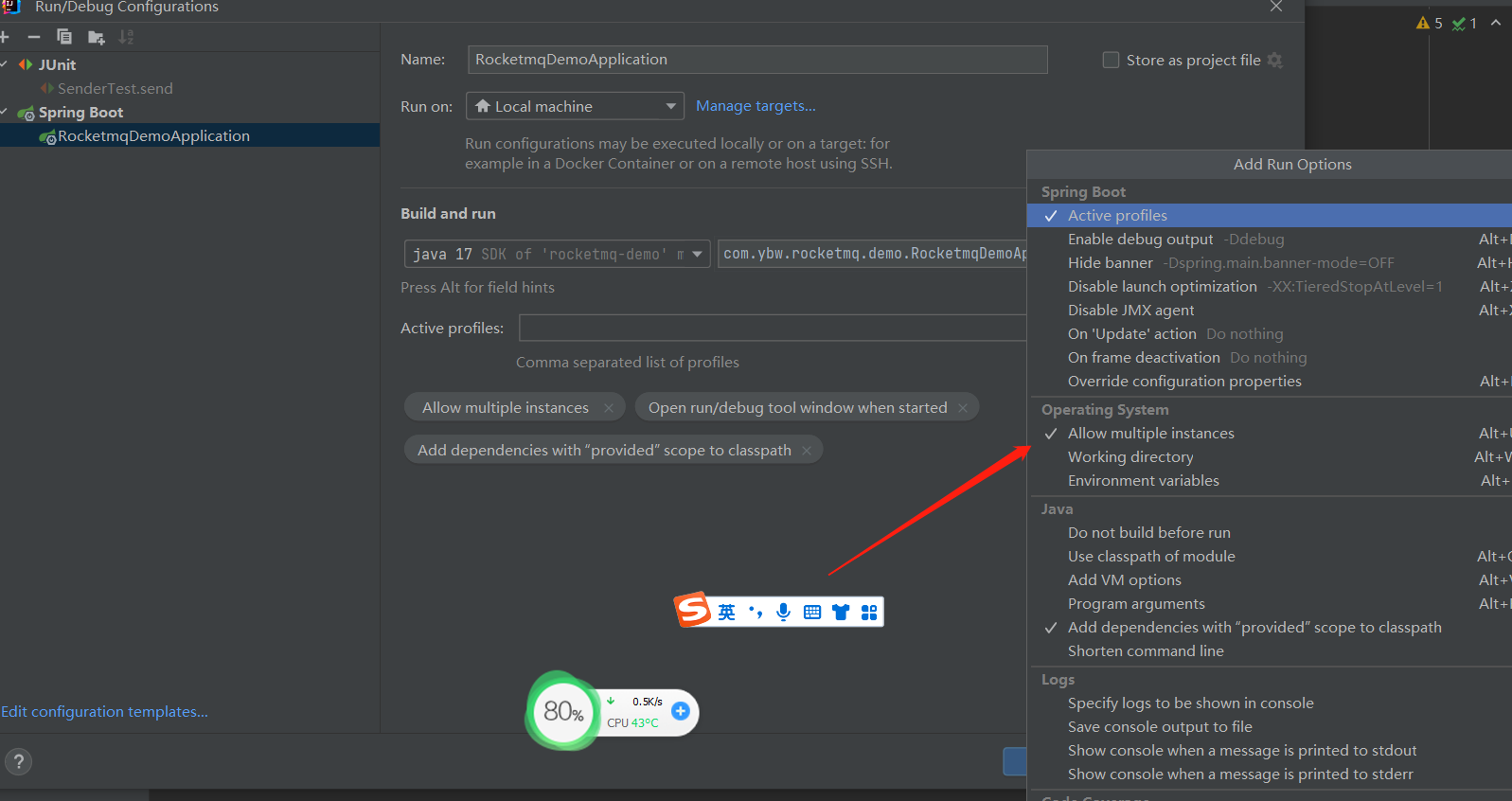
Task: Click the Open run/debug tool window tag label
Action: [x=797, y=408]
